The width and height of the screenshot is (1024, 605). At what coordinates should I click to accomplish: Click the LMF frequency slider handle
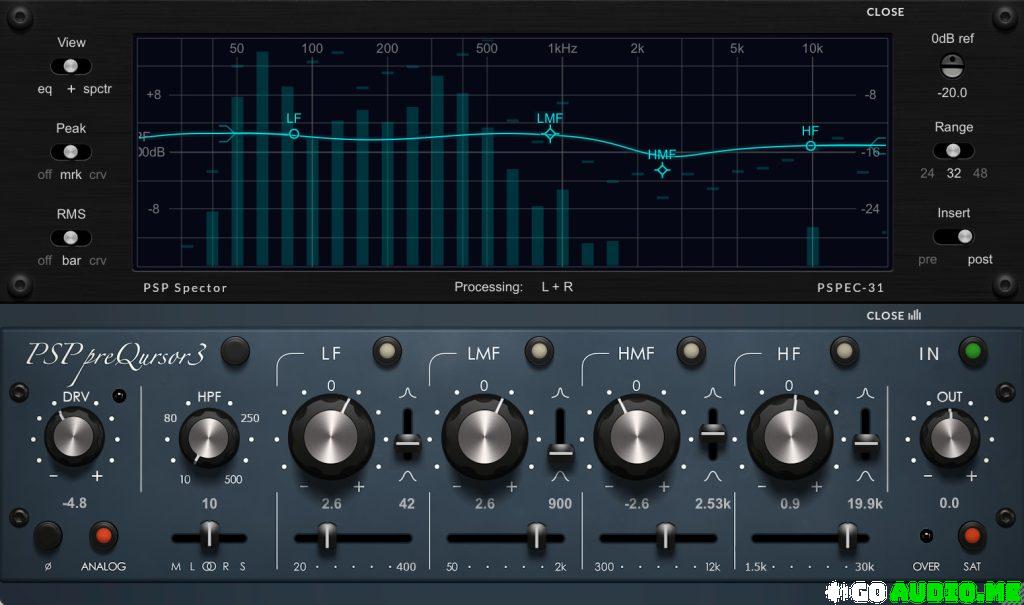click(537, 537)
